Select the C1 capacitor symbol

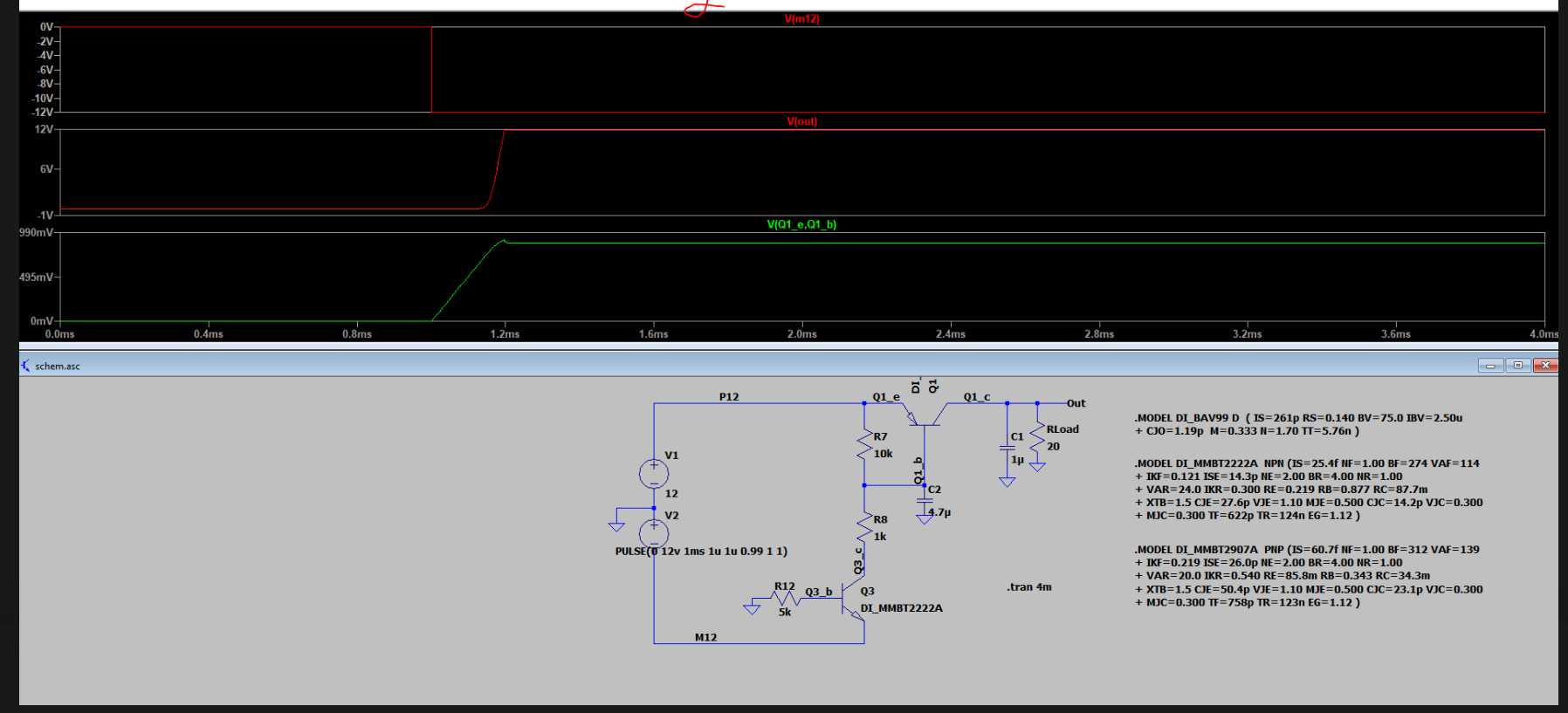click(x=1007, y=448)
